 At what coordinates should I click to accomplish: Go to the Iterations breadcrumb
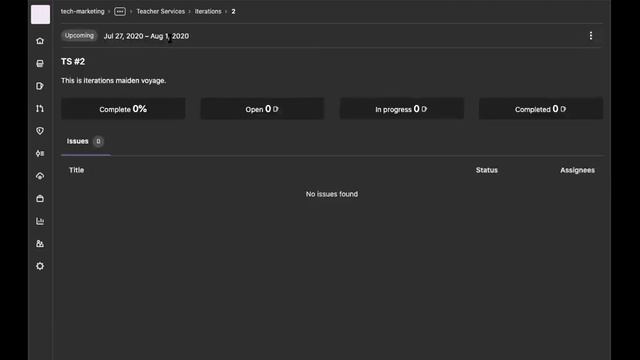pos(208,11)
